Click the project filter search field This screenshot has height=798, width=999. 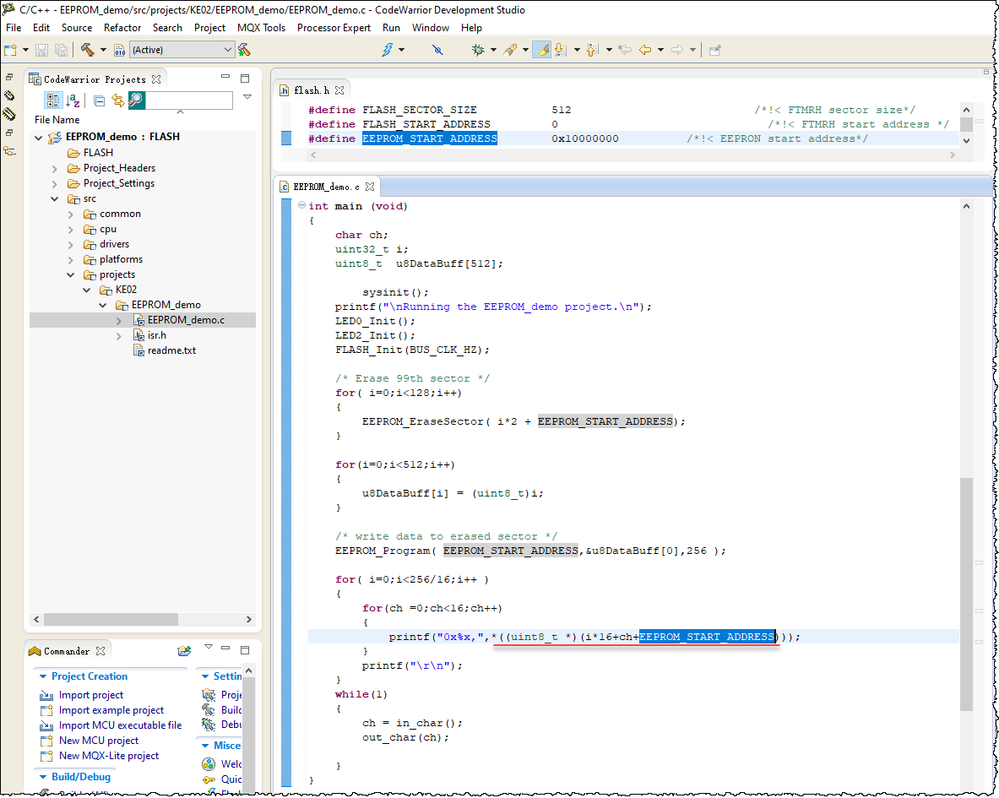pyautogui.click(x=188, y=100)
